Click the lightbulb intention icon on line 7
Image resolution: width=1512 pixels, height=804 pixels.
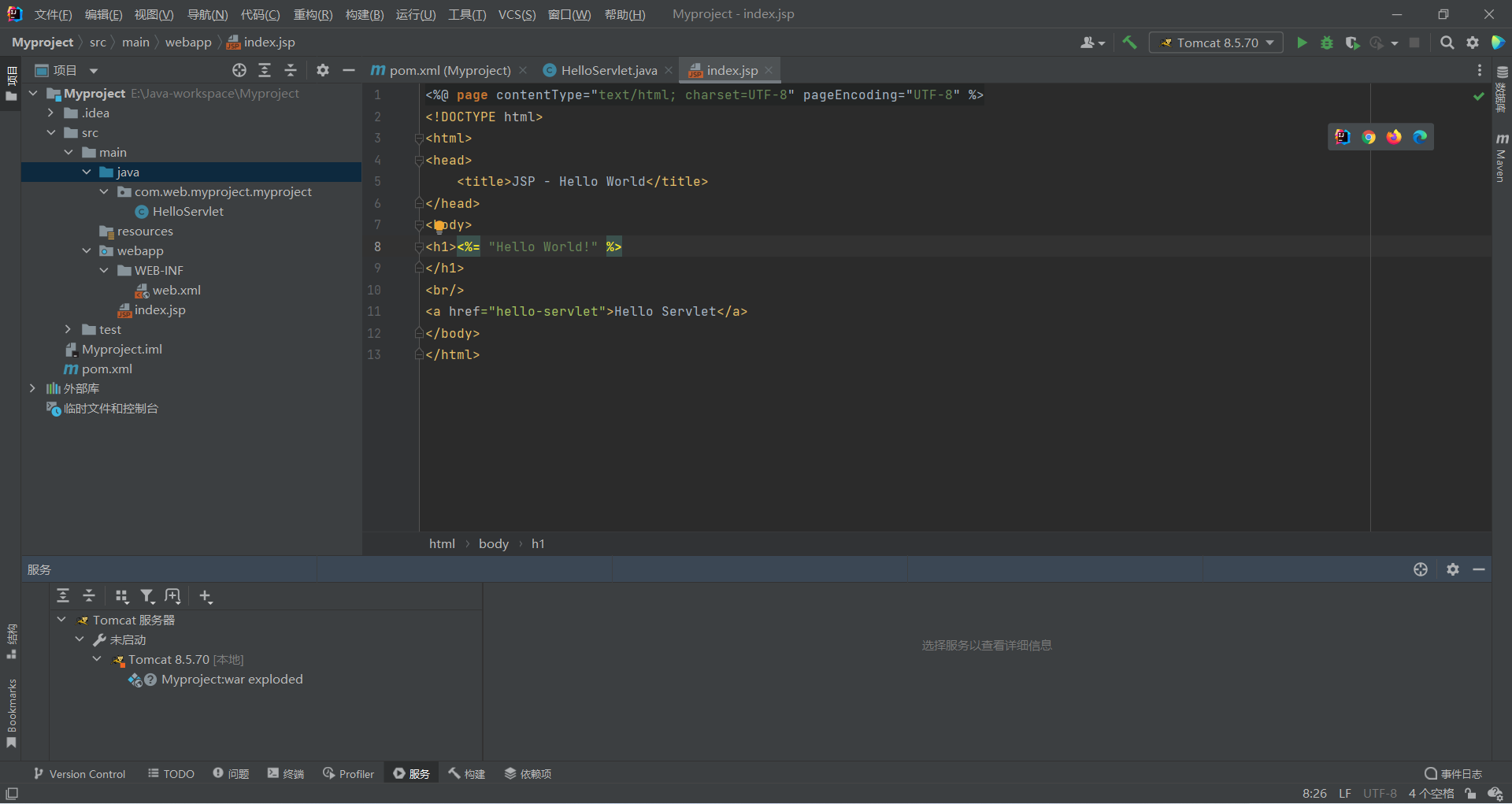click(x=439, y=226)
